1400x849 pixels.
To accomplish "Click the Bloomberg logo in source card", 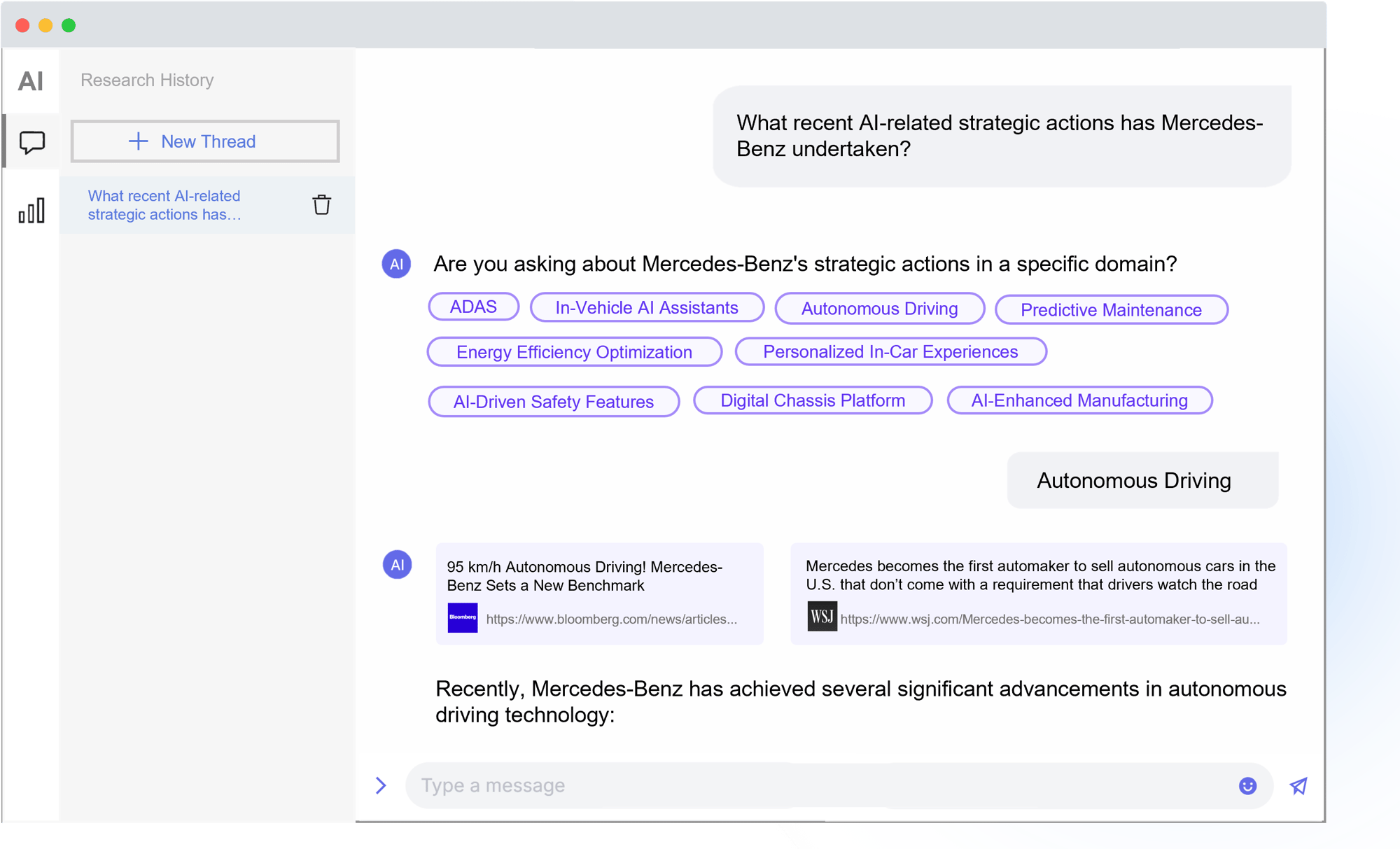I will (463, 617).
